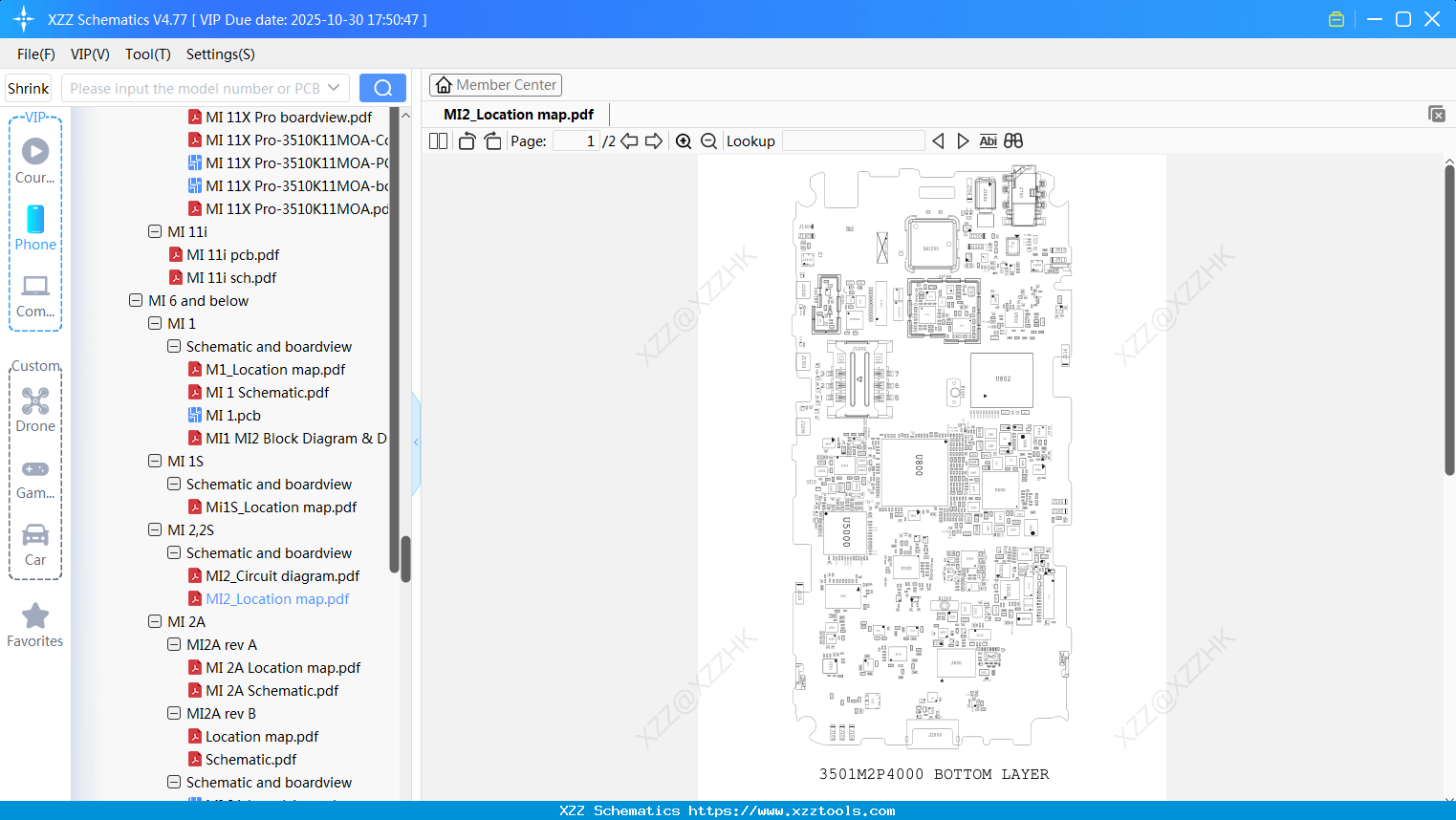The height and width of the screenshot is (820, 1456).
Task: Click the Shrink button
Action: point(28,87)
